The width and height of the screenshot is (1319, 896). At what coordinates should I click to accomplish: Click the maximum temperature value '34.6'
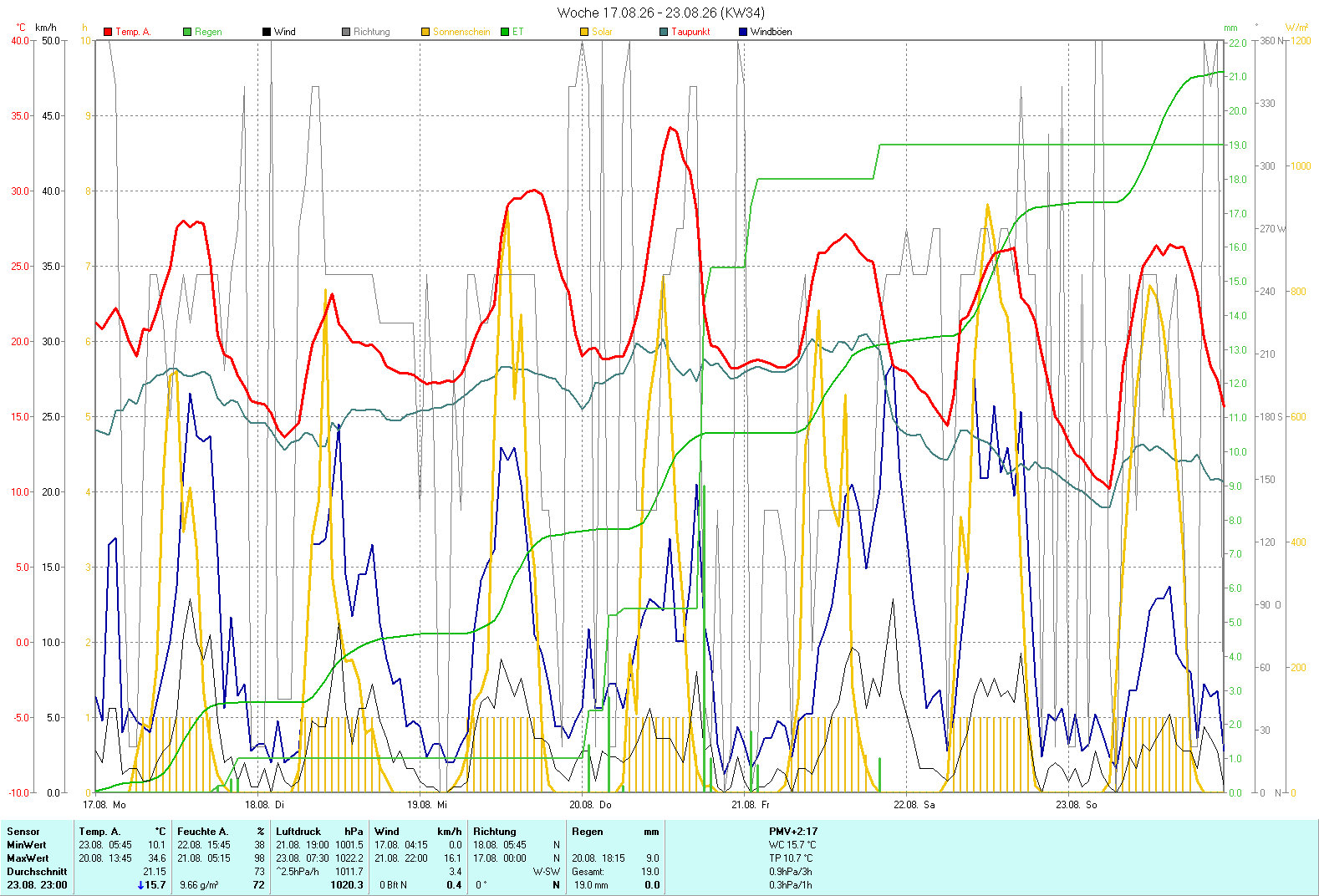click(x=157, y=858)
